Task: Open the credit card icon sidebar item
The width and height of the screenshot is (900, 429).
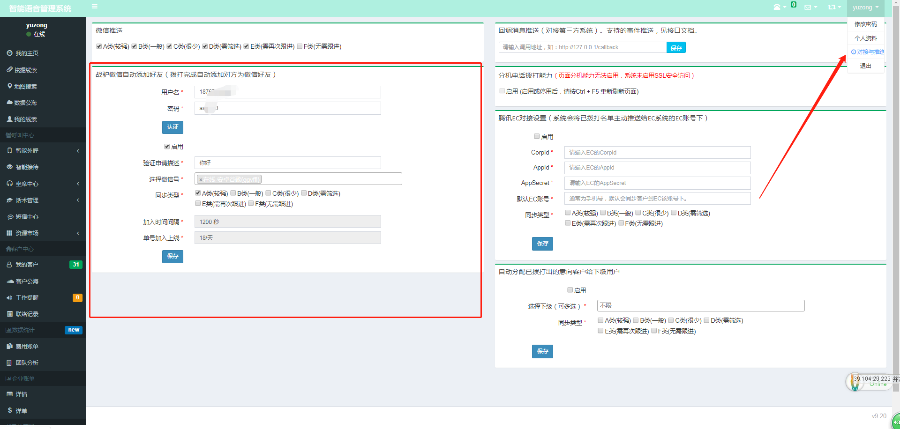Action: 43,395
